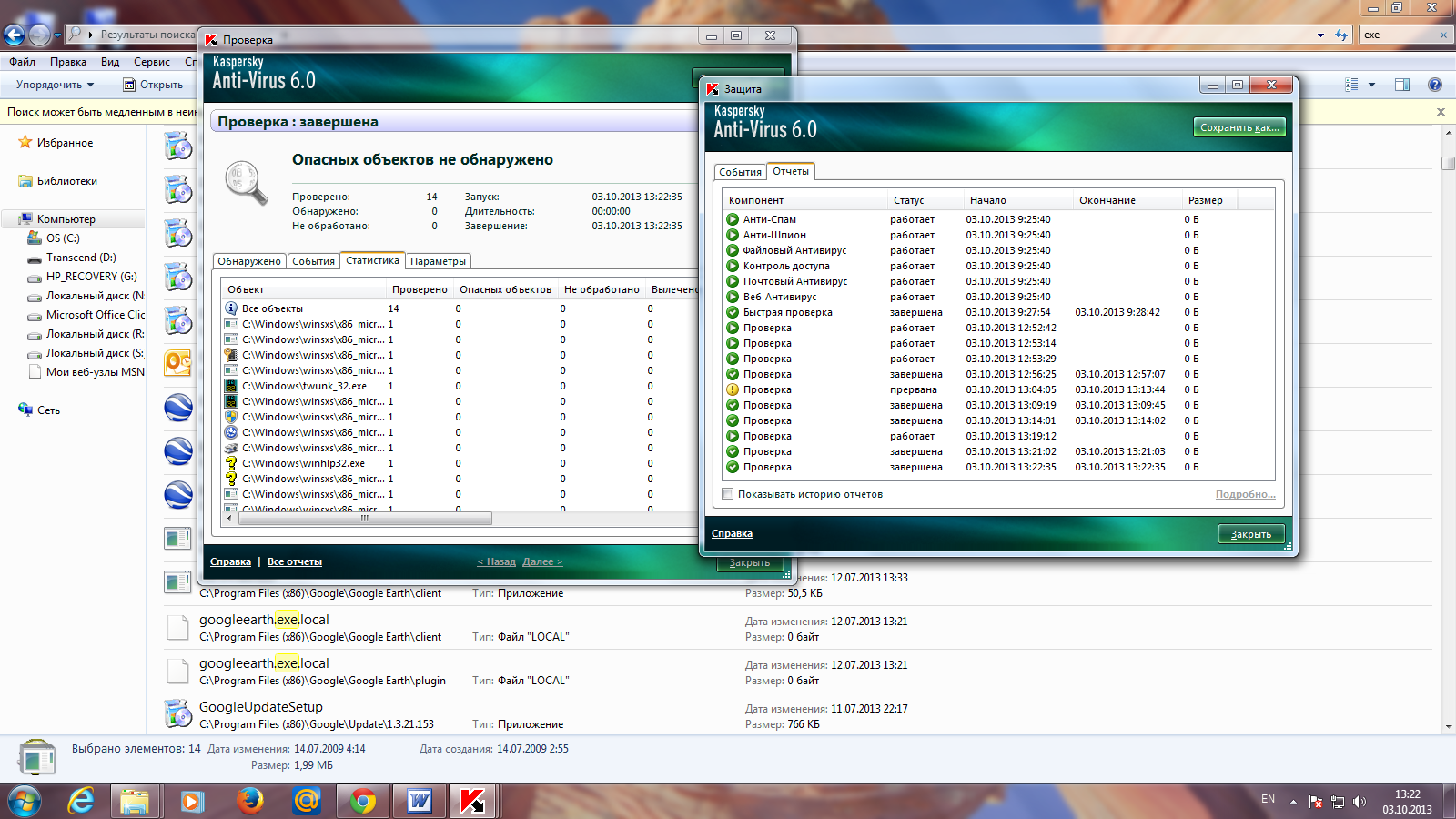This screenshot has width=1456, height=819.
Task: Click the EN language indicator
Action: click(1268, 799)
